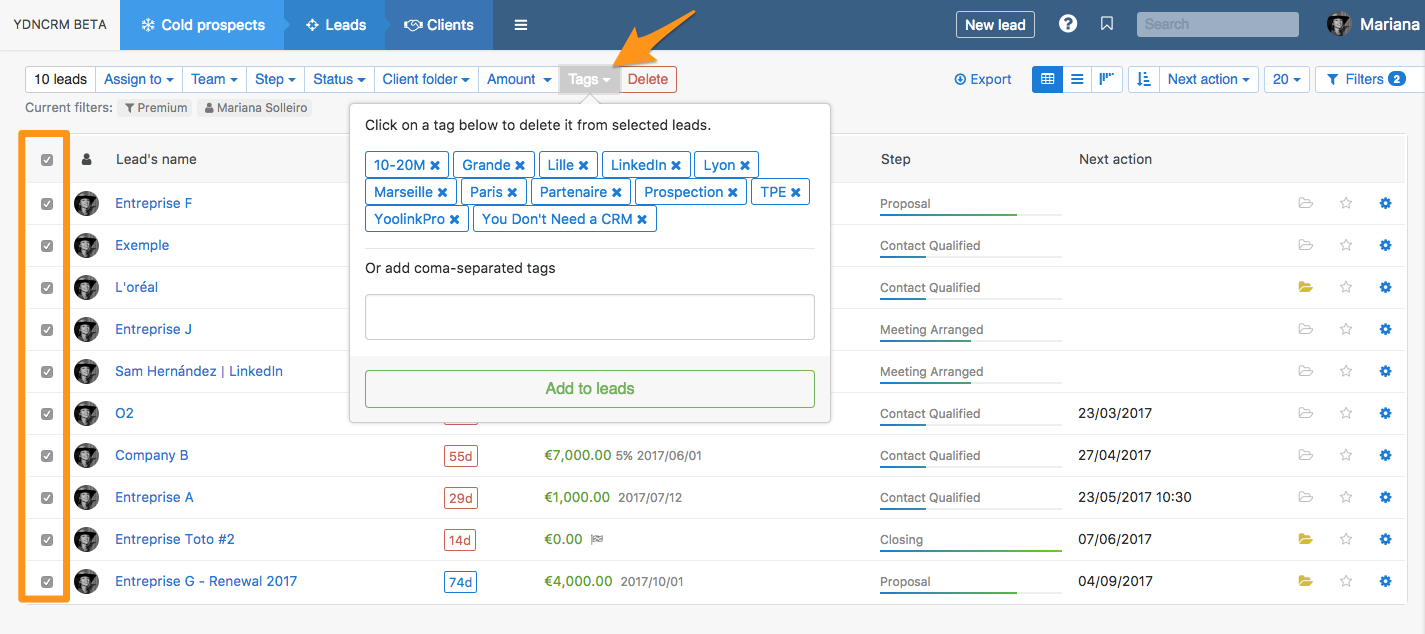
Task: Star the O2 lead
Action: tap(1345, 413)
